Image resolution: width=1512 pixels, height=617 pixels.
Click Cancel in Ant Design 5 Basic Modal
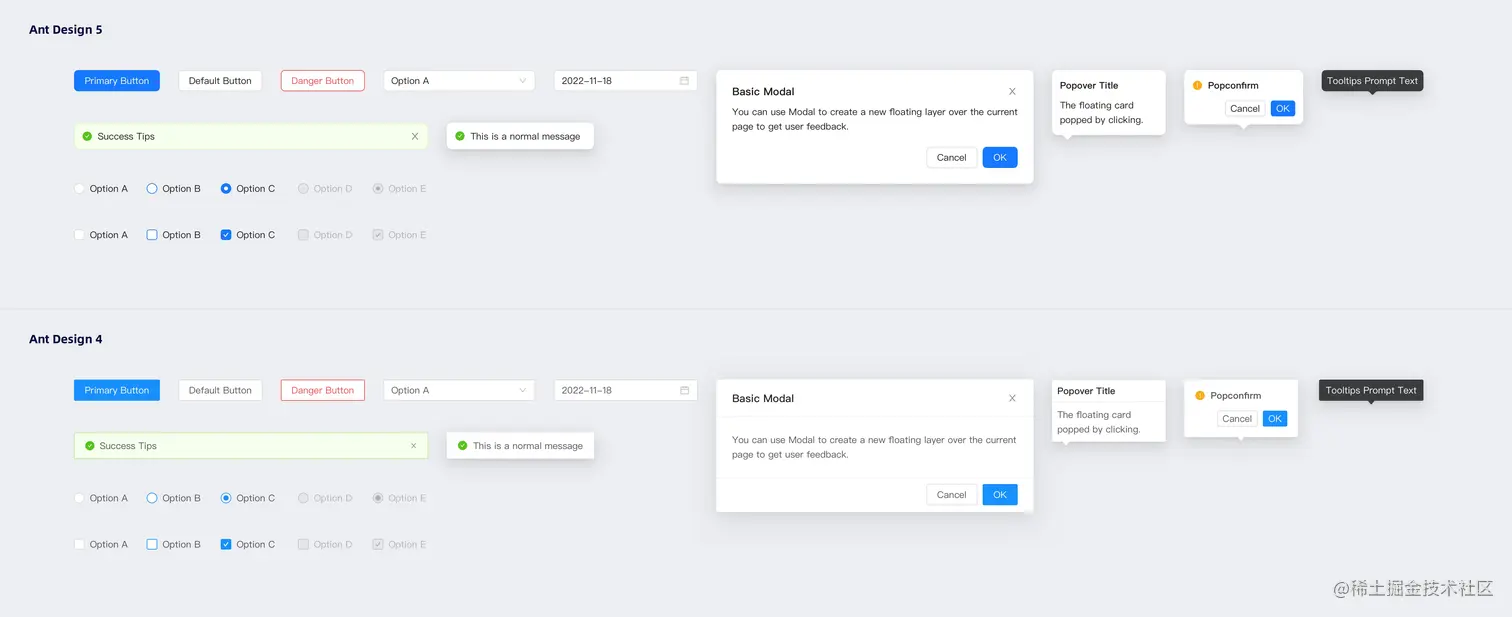952,157
